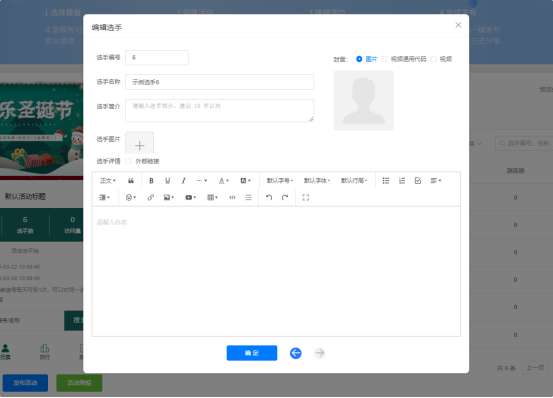
Task: Open the insert video dropdown
Action: [191, 197]
